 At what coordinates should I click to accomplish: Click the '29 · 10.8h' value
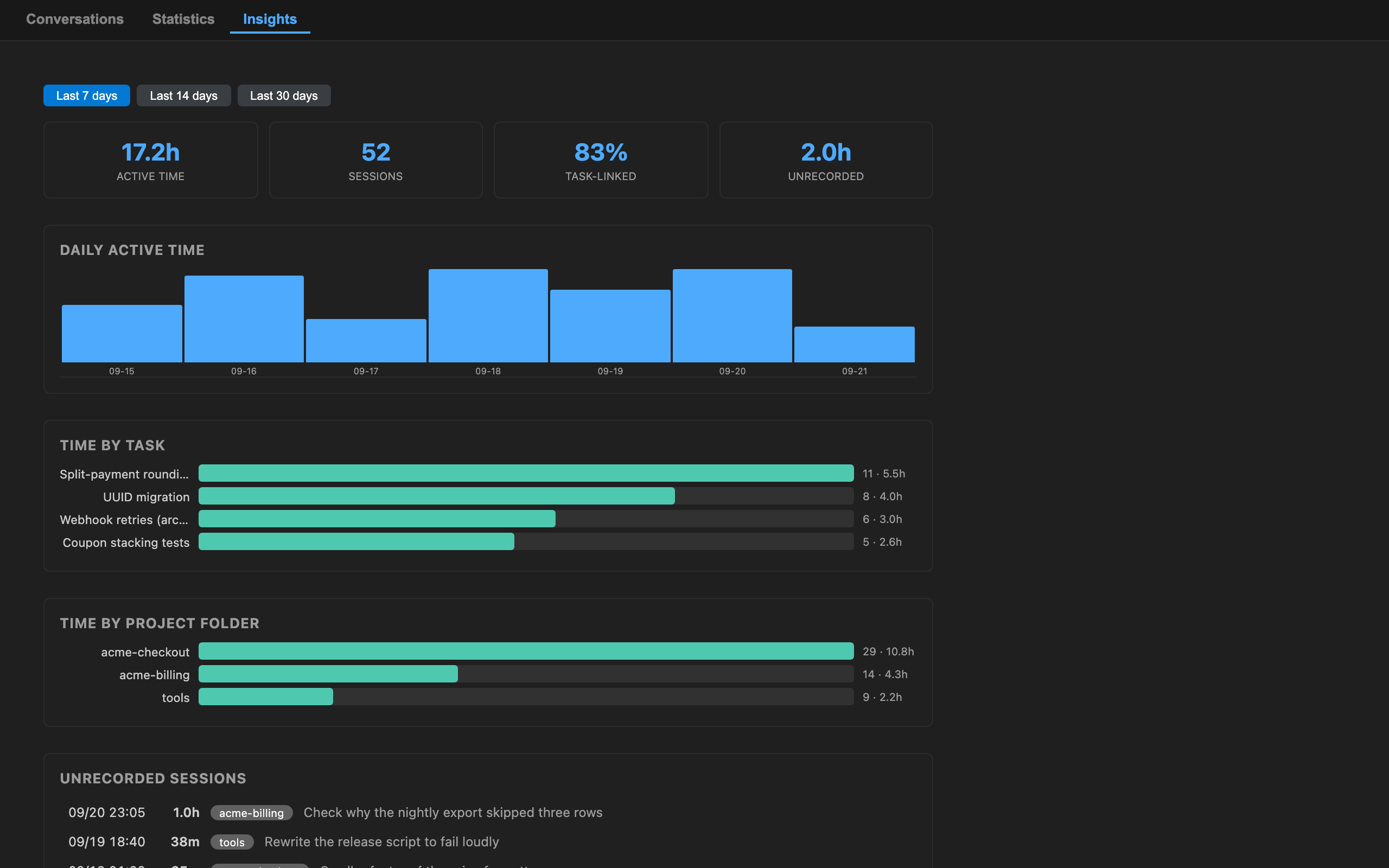[x=889, y=652]
